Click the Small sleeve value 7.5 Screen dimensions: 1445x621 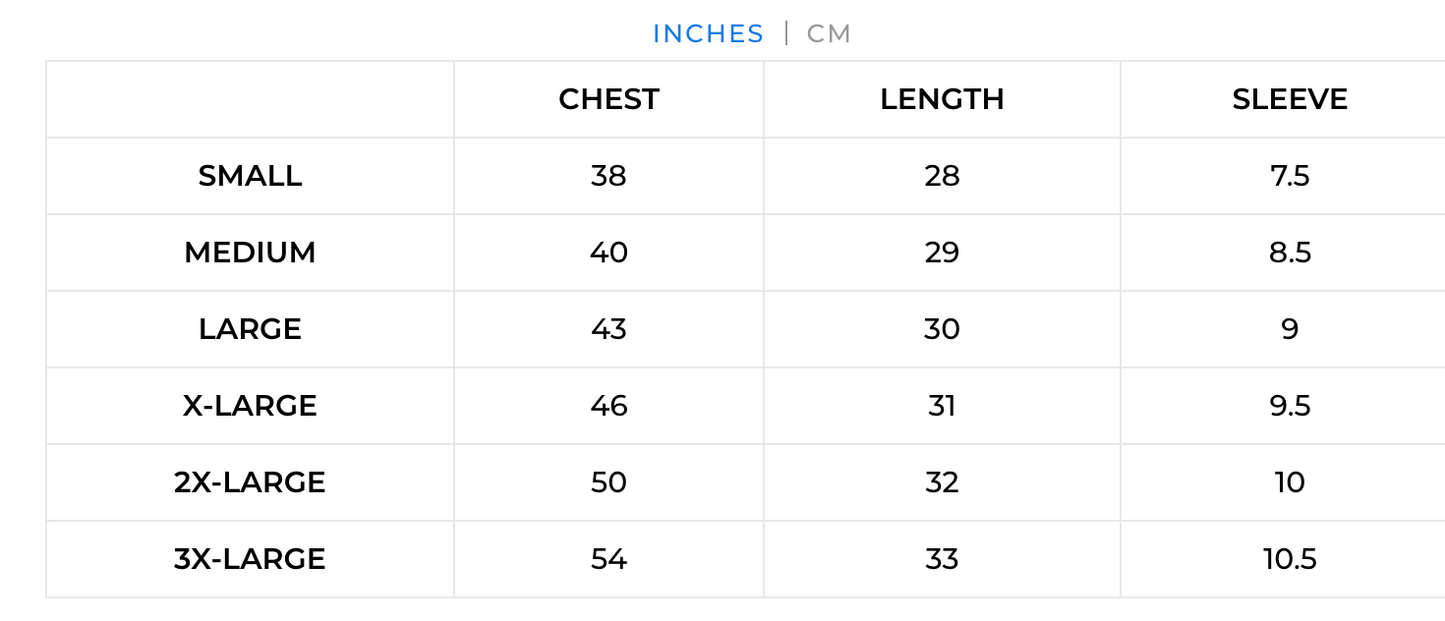tap(1289, 176)
